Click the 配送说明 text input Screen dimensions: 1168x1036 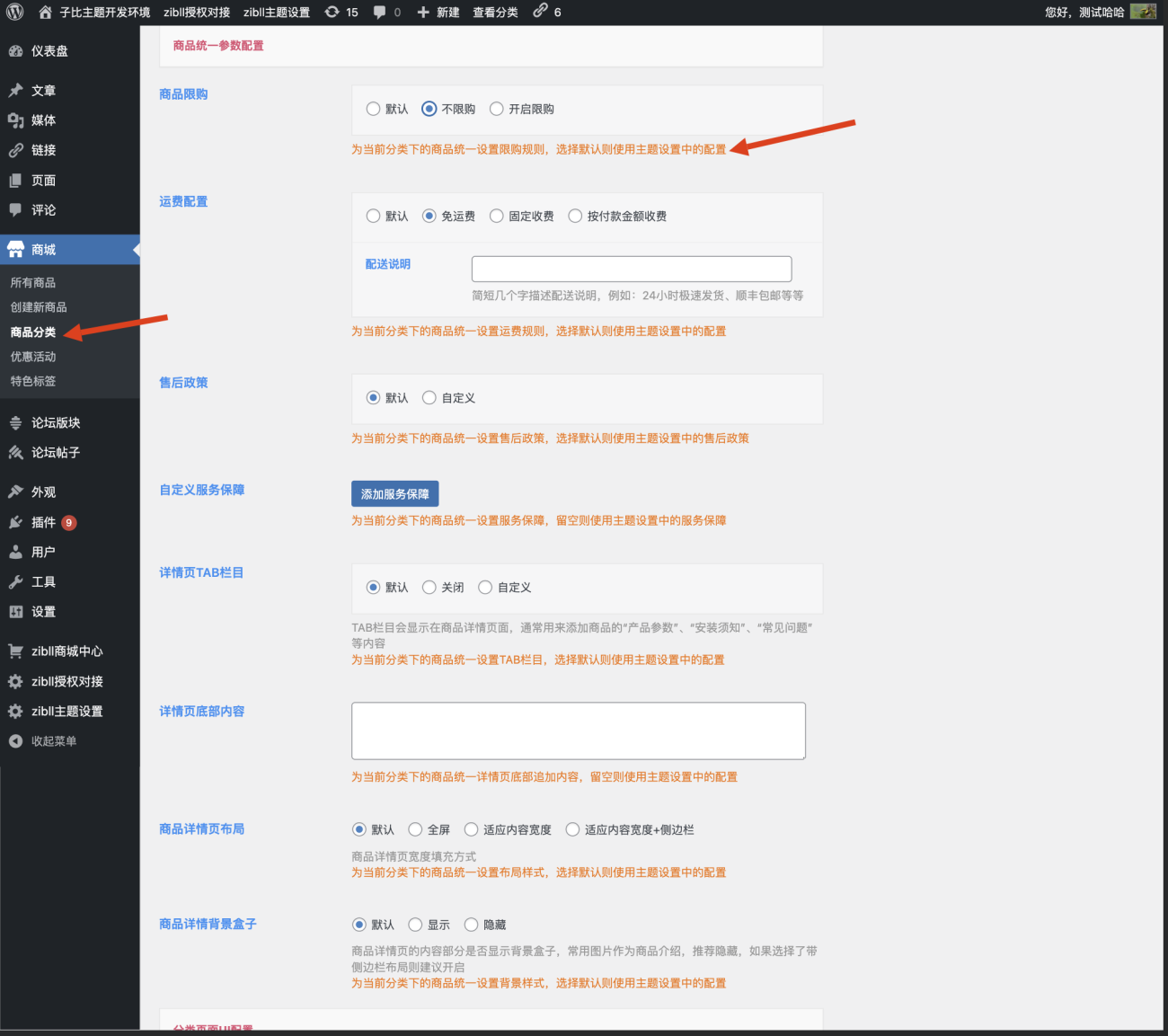pyautogui.click(x=632, y=269)
